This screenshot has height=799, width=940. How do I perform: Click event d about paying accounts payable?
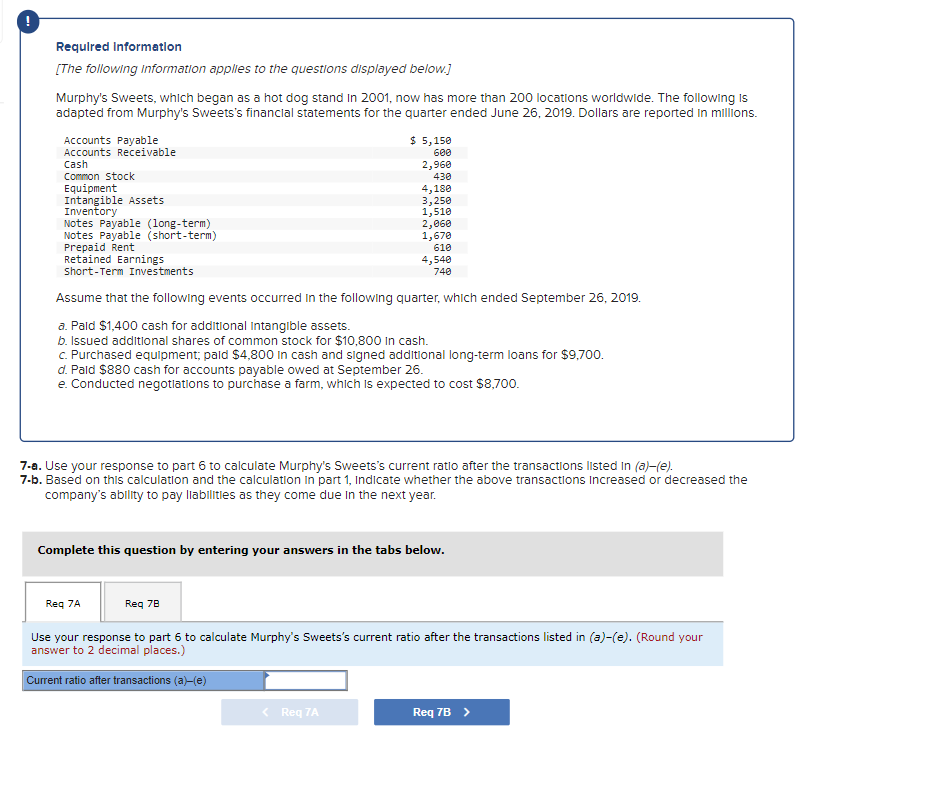tap(240, 369)
